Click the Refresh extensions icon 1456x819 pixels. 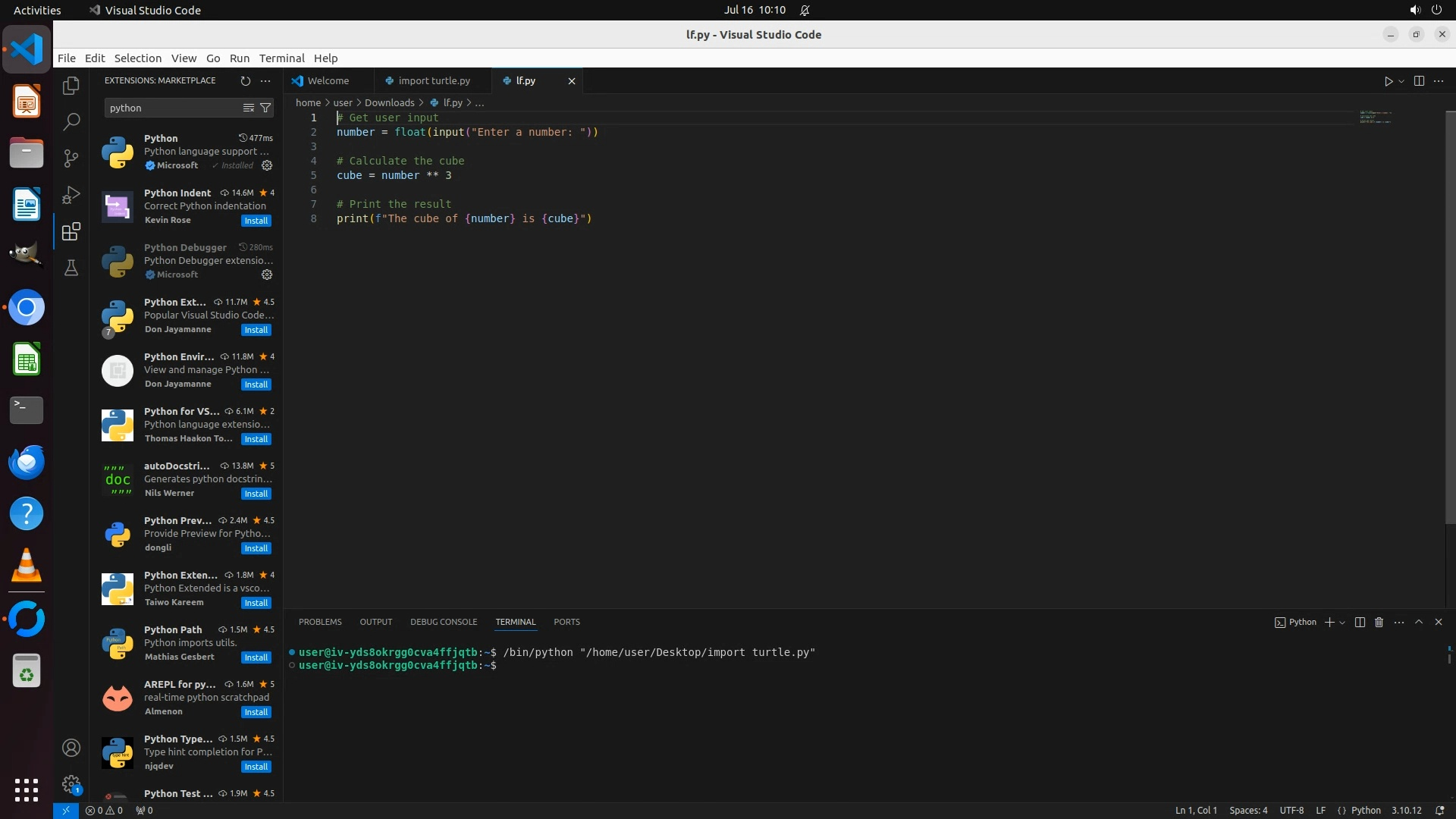(245, 80)
